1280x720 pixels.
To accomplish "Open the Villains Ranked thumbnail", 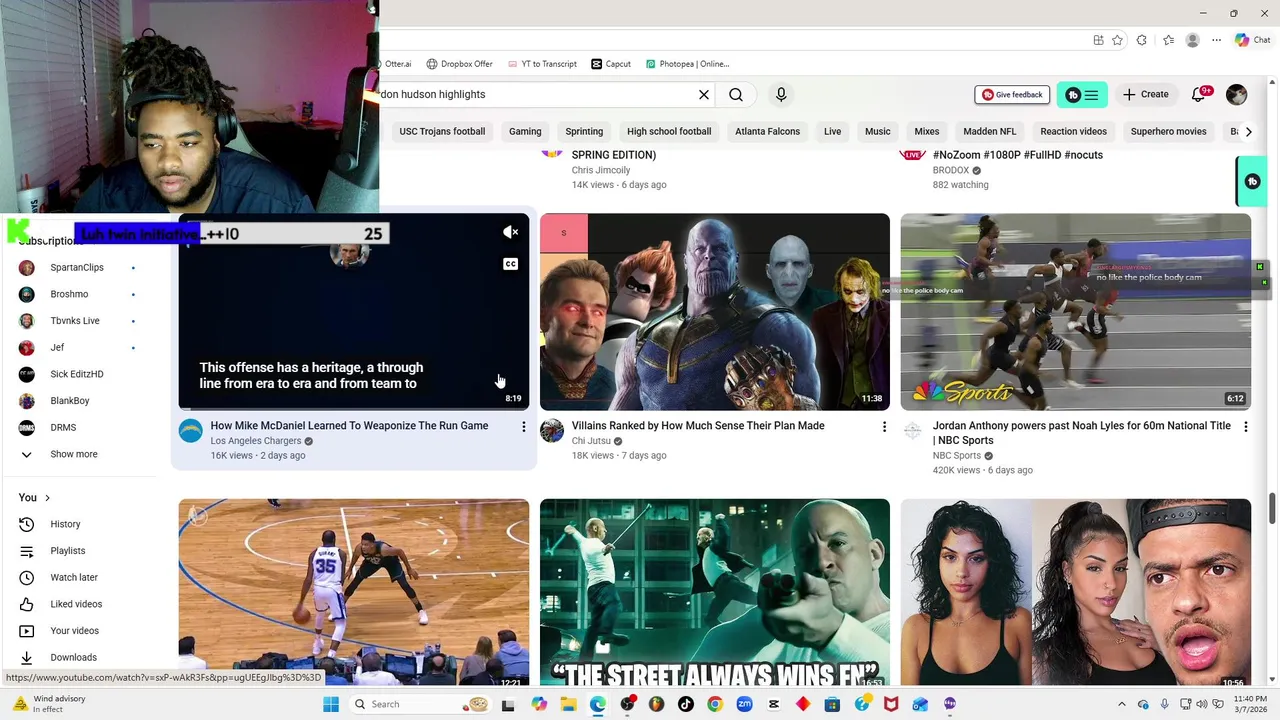I will [x=715, y=312].
